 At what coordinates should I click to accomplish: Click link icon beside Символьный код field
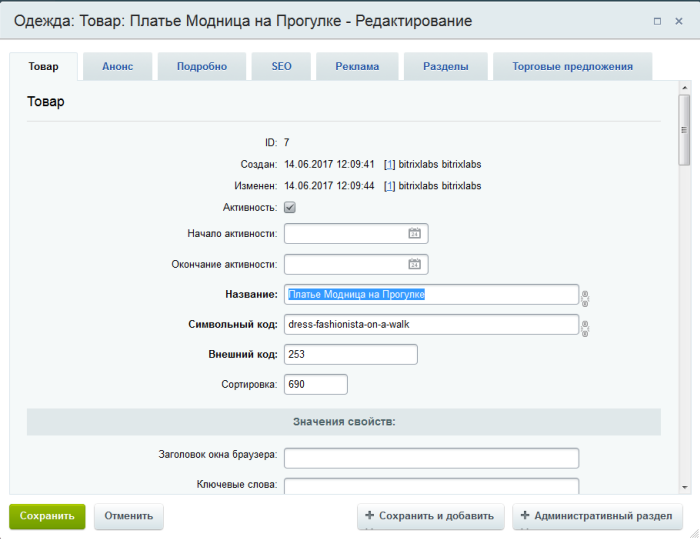(x=585, y=328)
